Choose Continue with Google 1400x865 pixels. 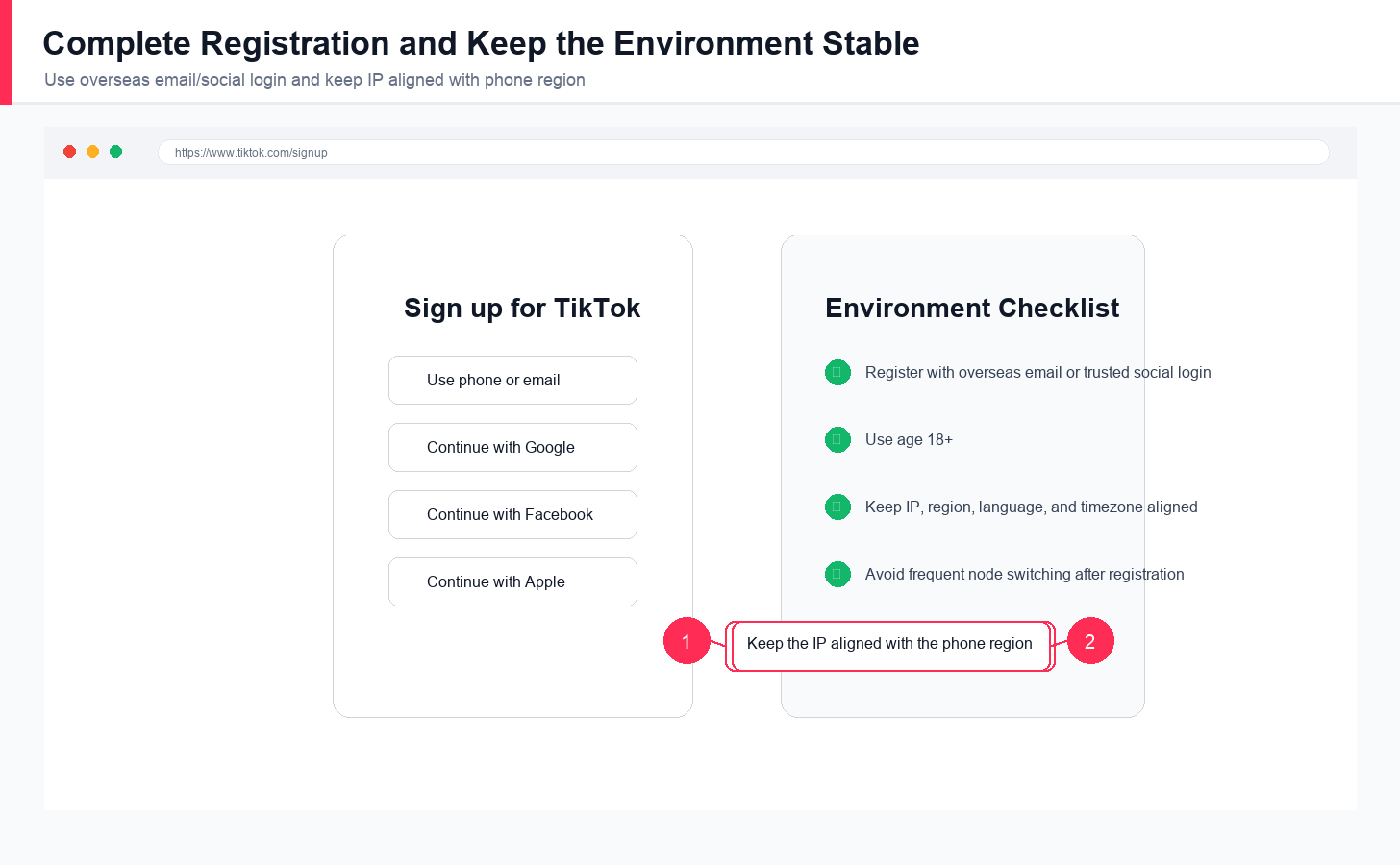pos(512,447)
